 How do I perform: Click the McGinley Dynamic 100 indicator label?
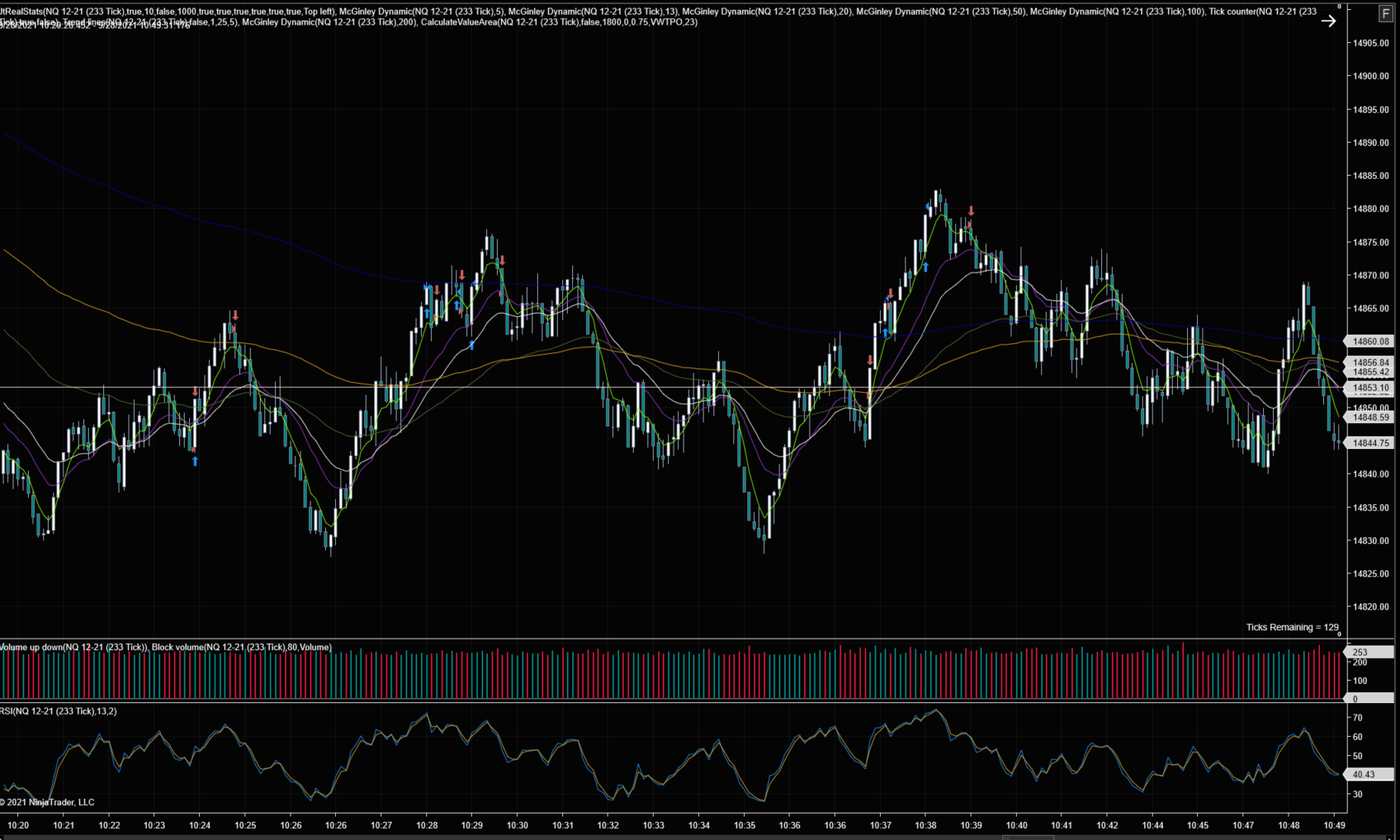(x=1117, y=12)
